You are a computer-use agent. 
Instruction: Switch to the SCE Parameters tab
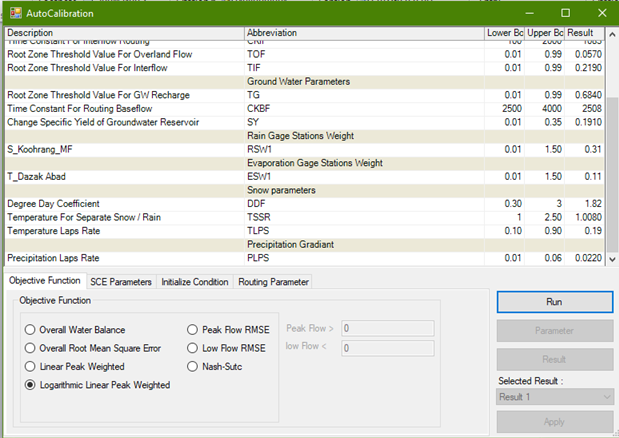(121, 282)
